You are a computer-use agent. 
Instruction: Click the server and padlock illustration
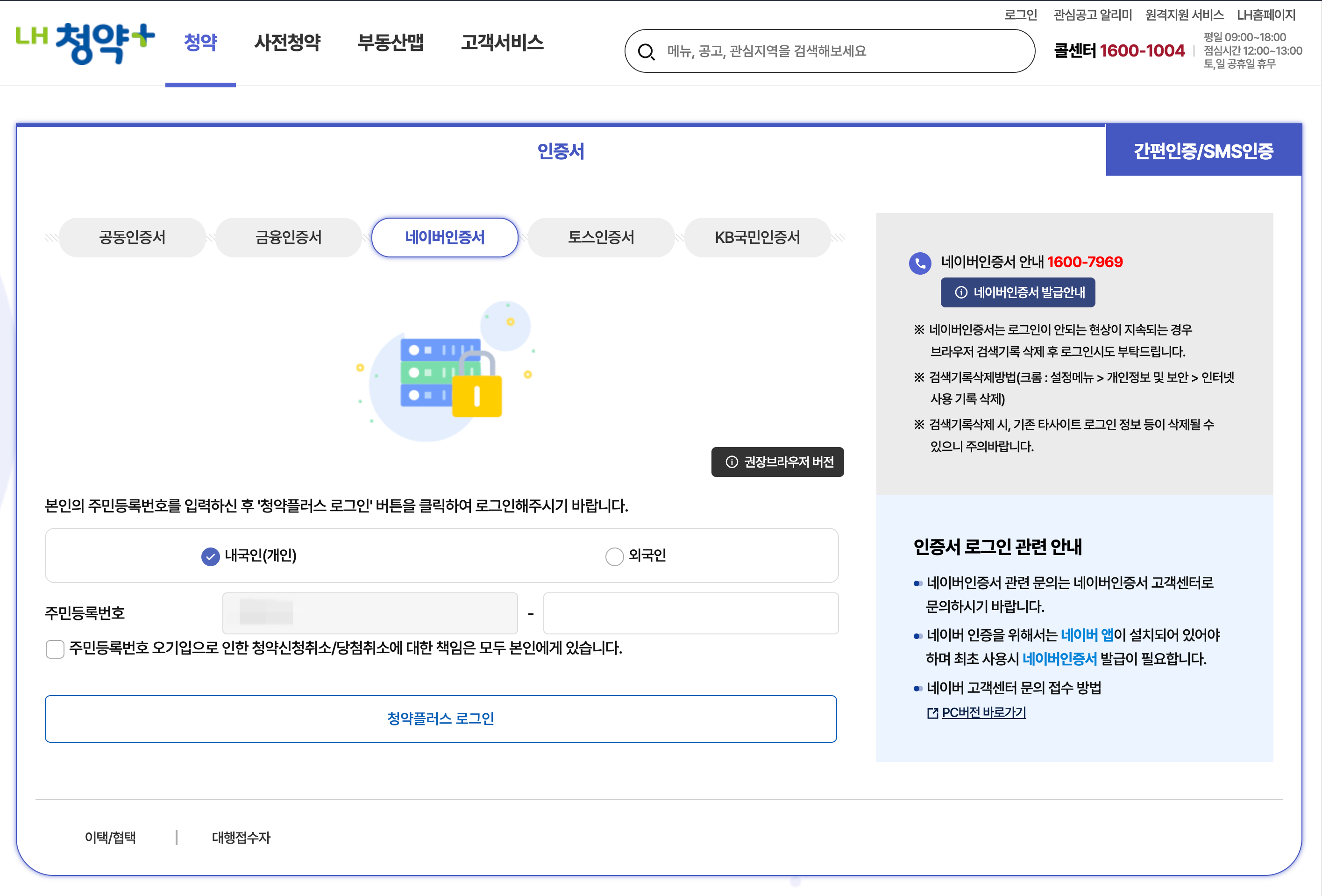445,371
